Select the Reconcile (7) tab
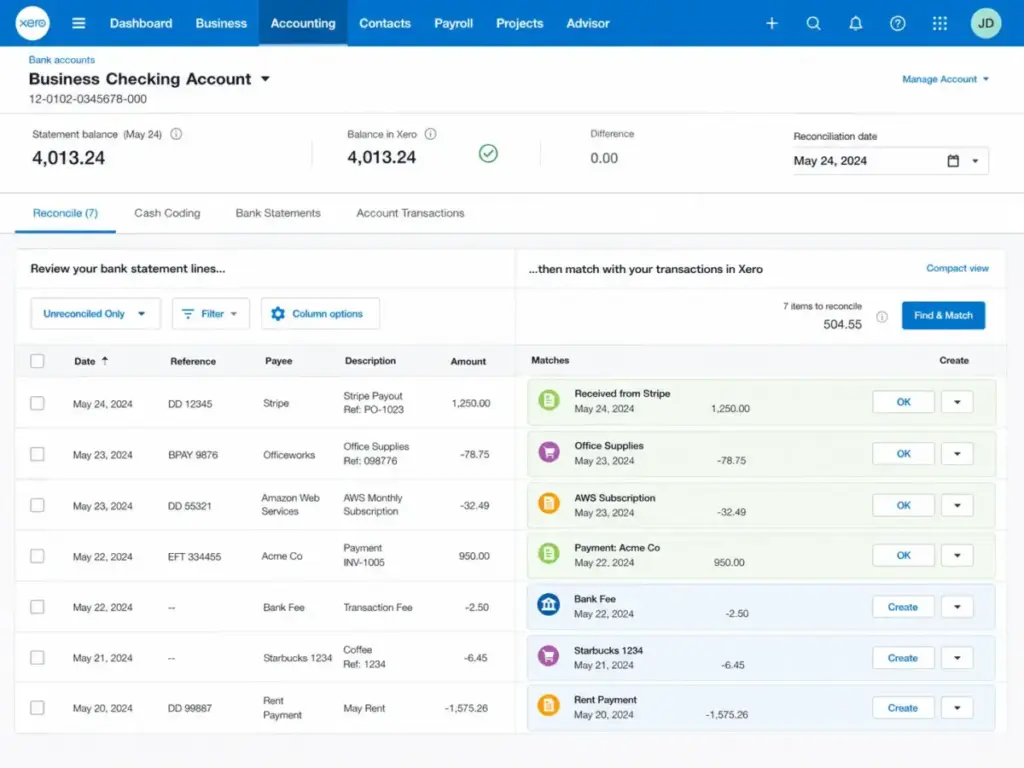1024x768 pixels. pyautogui.click(x=65, y=213)
